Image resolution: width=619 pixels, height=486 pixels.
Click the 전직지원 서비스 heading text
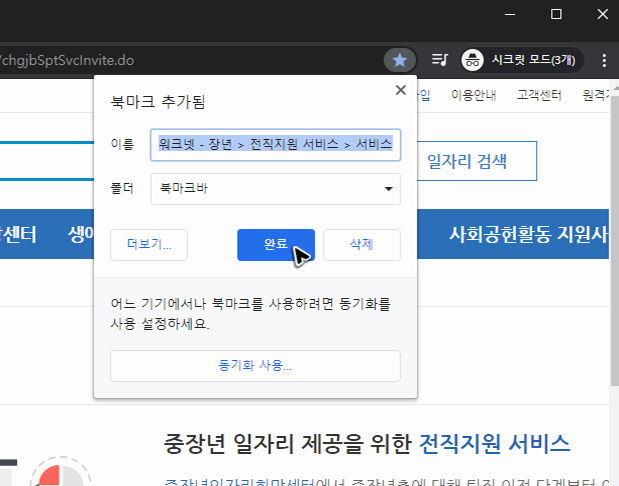click(x=494, y=444)
